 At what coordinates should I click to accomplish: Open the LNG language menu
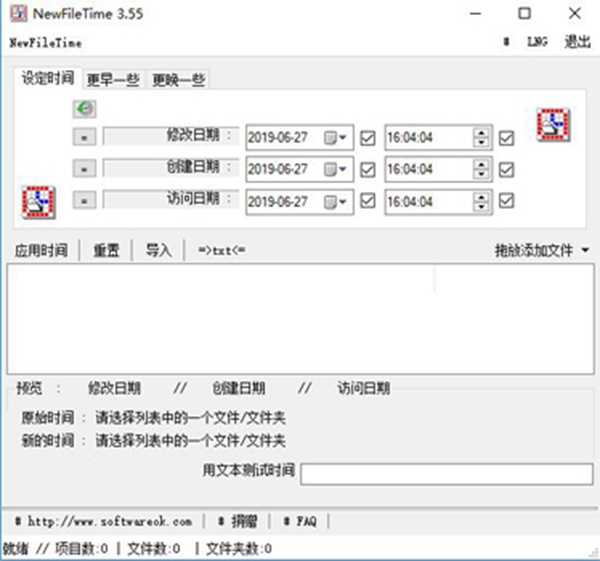tap(537, 41)
